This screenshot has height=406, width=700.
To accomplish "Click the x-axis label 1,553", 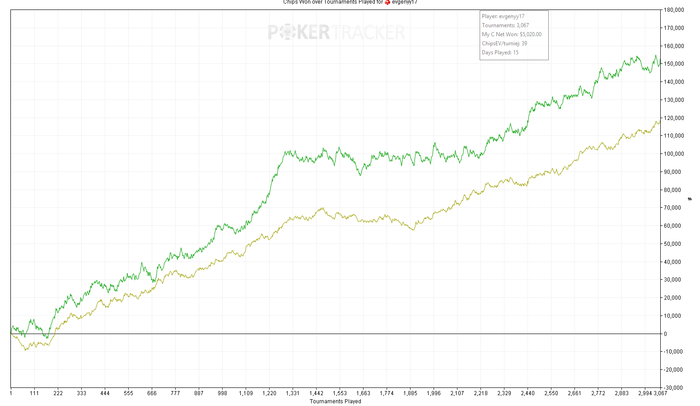I will [x=340, y=393].
